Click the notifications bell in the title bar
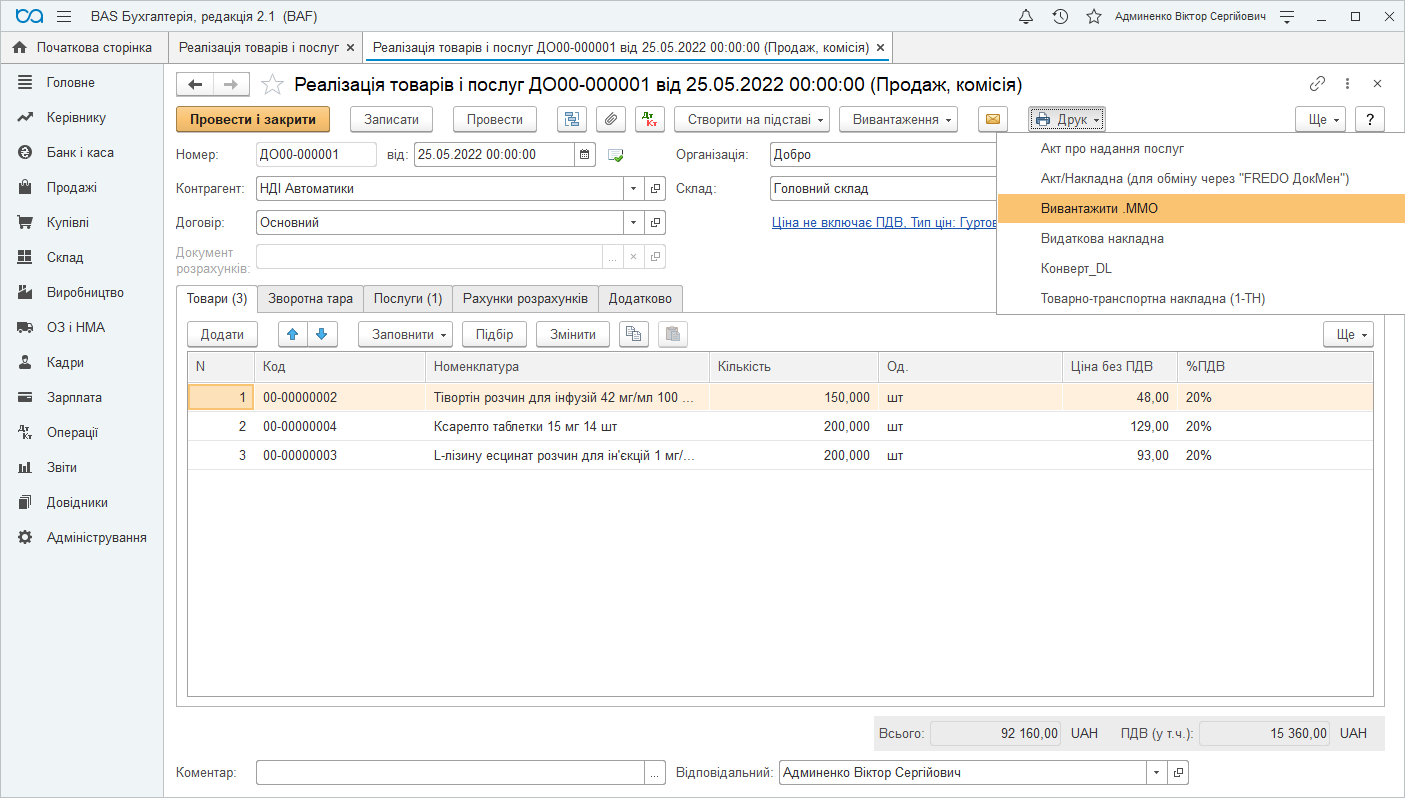The image size is (1408, 801). tap(1026, 16)
